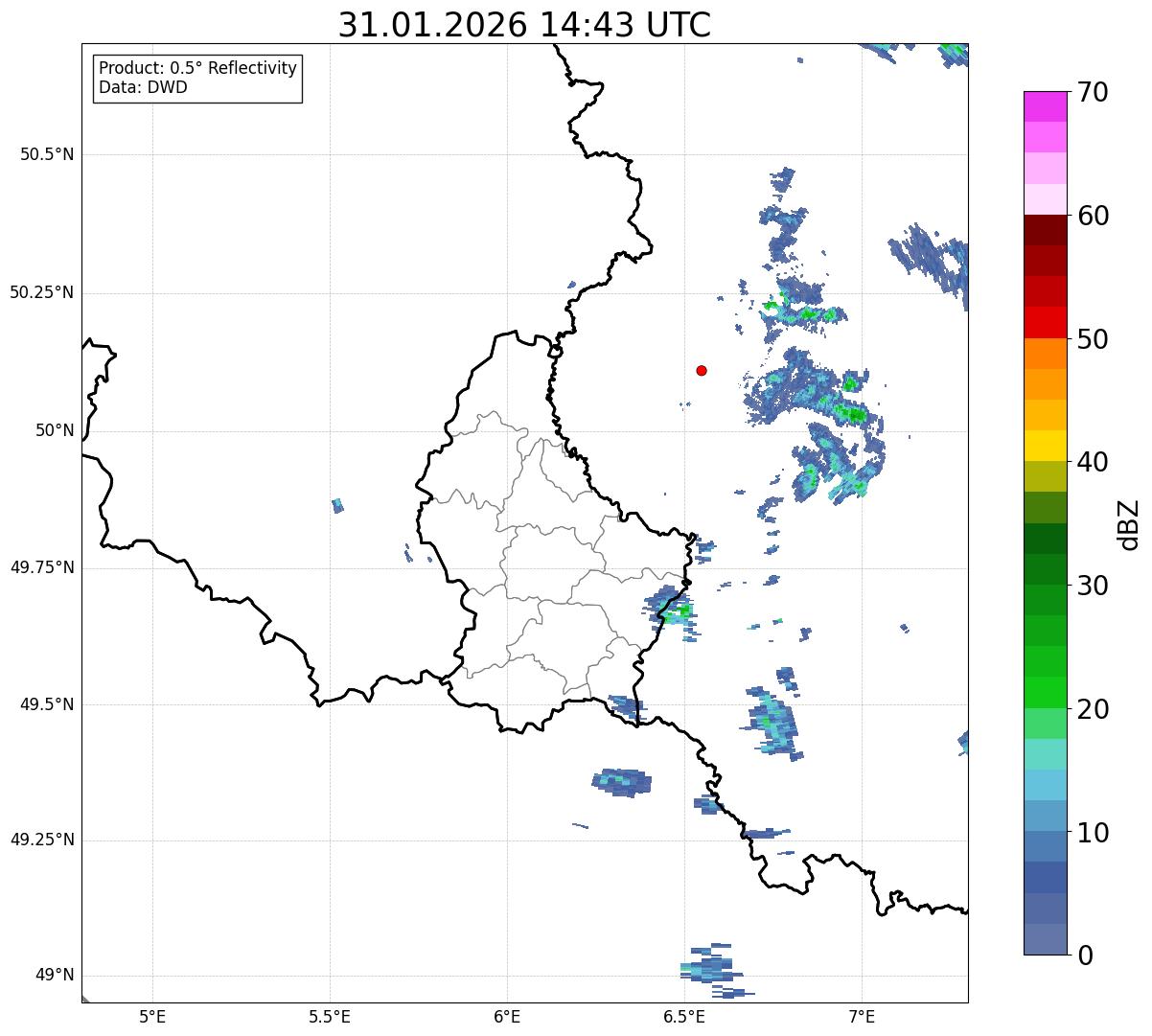This screenshot has height=1036, width=1152.
Task: Click the 50.25°N latitude label
Action: (41, 292)
